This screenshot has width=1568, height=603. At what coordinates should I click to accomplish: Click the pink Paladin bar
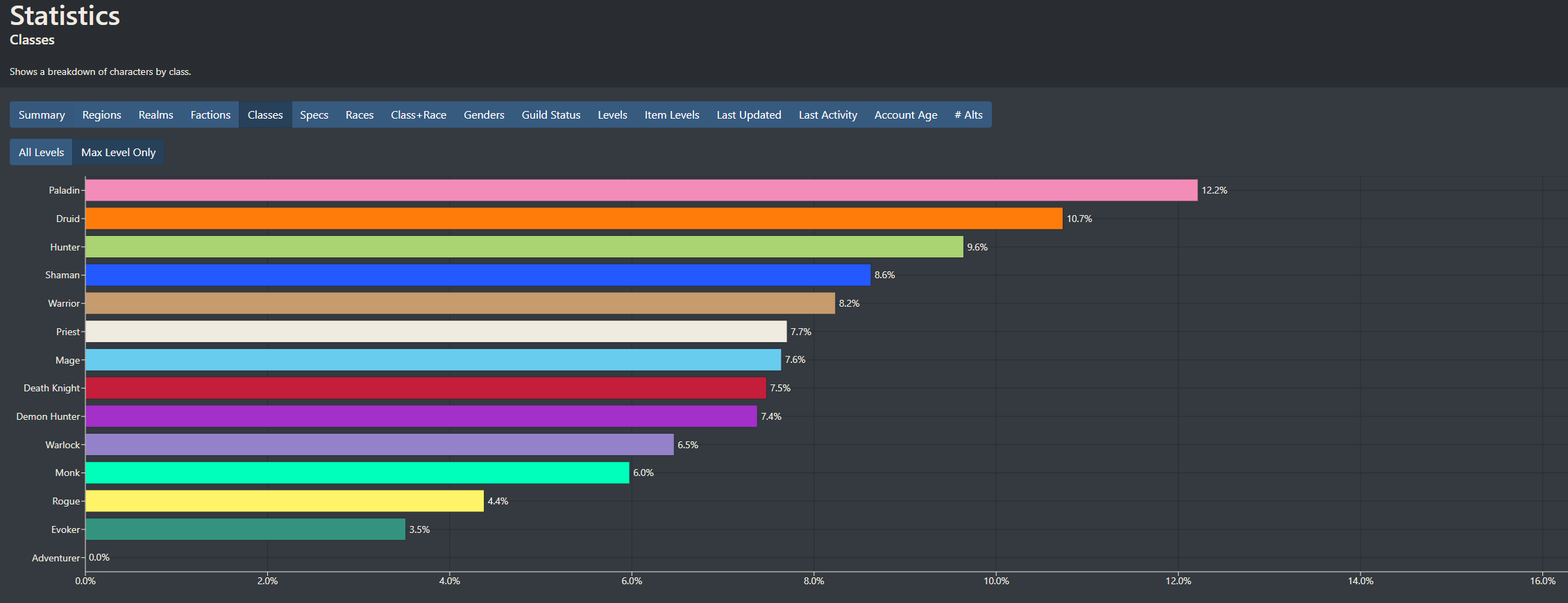[641, 190]
